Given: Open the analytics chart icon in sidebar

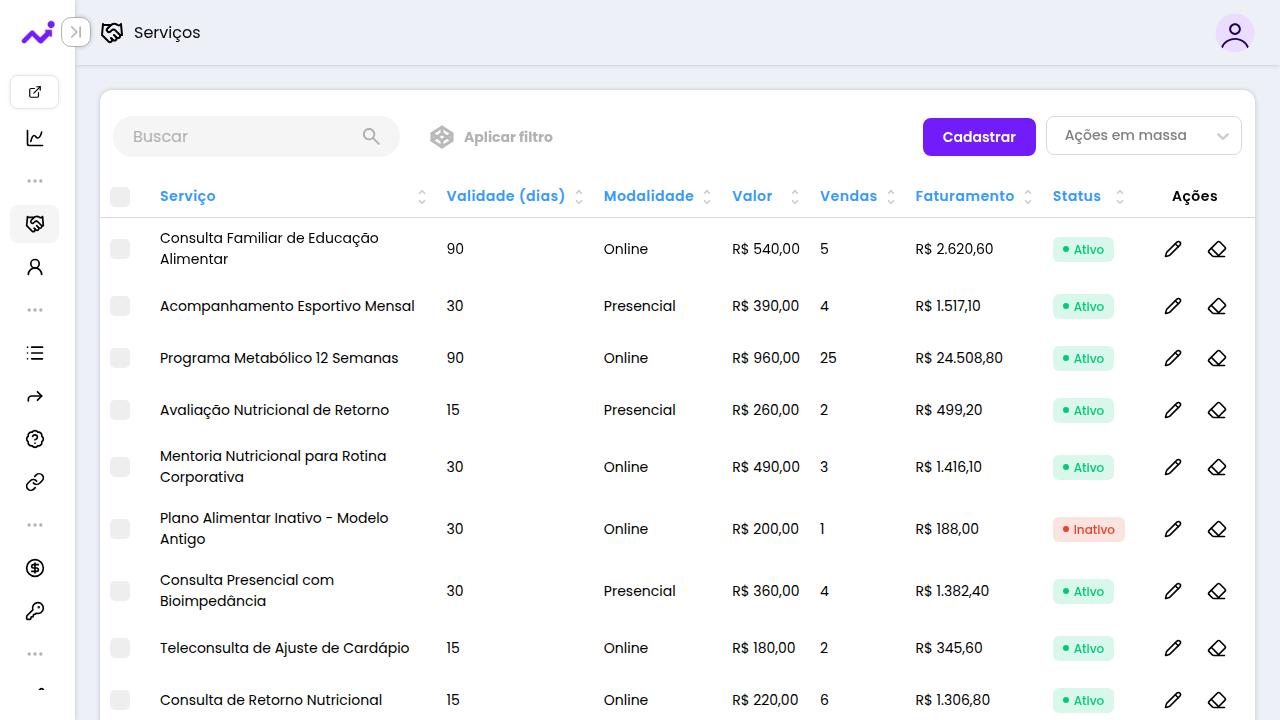Looking at the screenshot, I should point(35,138).
